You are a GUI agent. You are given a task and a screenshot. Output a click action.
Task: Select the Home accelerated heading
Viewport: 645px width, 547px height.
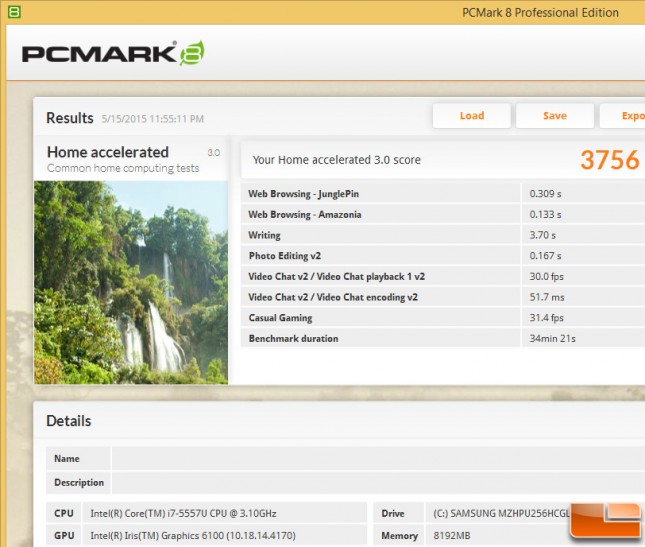pos(108,152)
